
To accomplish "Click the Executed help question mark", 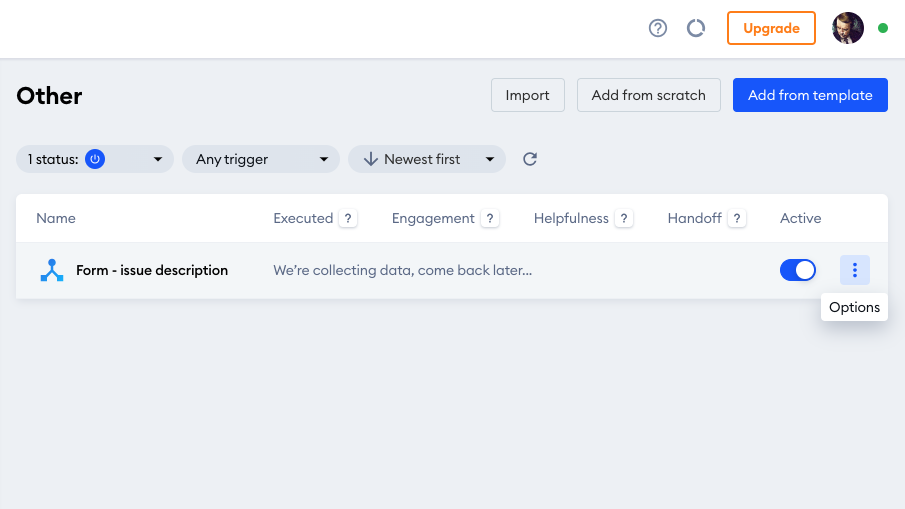I will coord(348,219).
